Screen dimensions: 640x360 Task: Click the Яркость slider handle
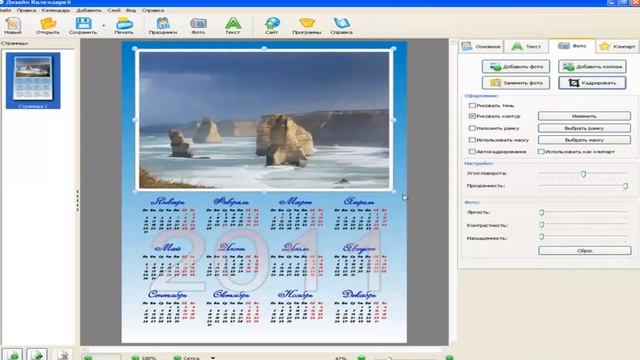(542, 213)
